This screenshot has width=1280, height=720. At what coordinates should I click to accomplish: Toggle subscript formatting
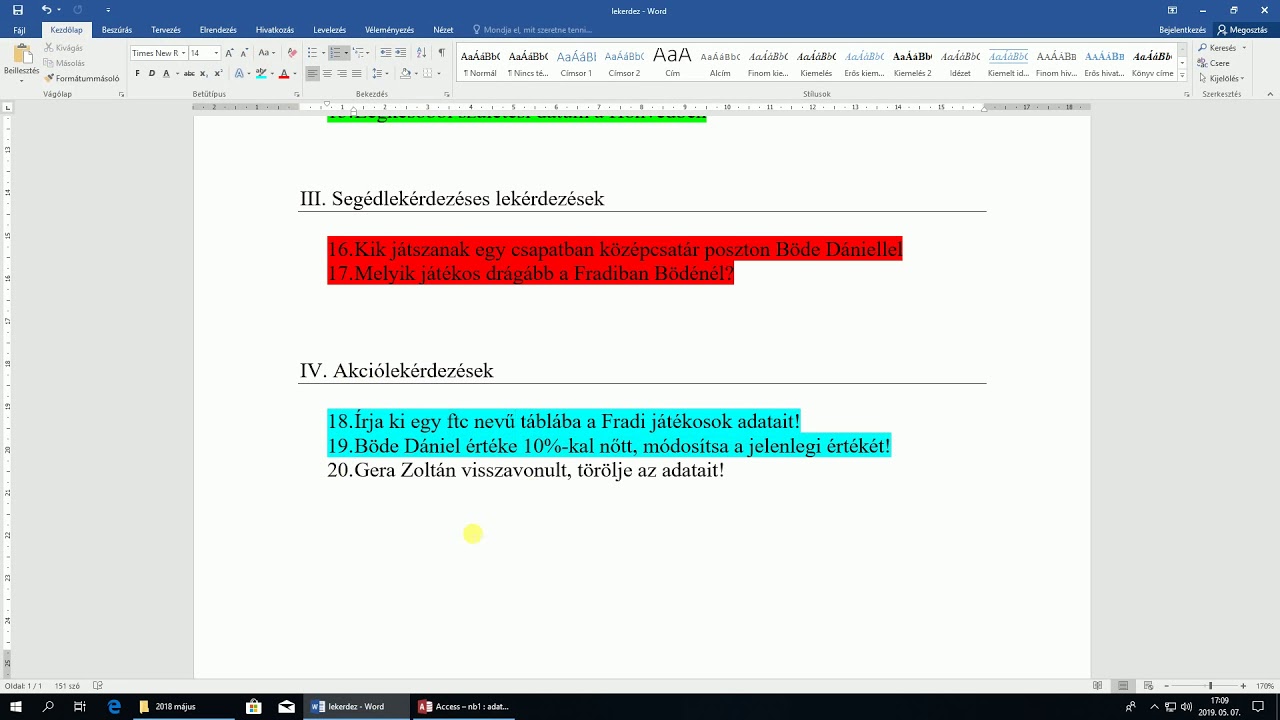point(205,73)
